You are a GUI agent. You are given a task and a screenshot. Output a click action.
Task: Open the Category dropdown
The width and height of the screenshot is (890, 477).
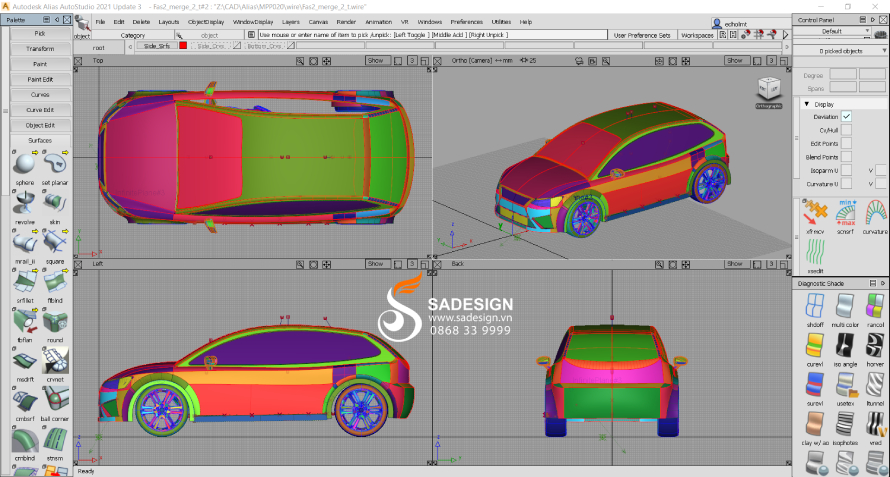132,35
